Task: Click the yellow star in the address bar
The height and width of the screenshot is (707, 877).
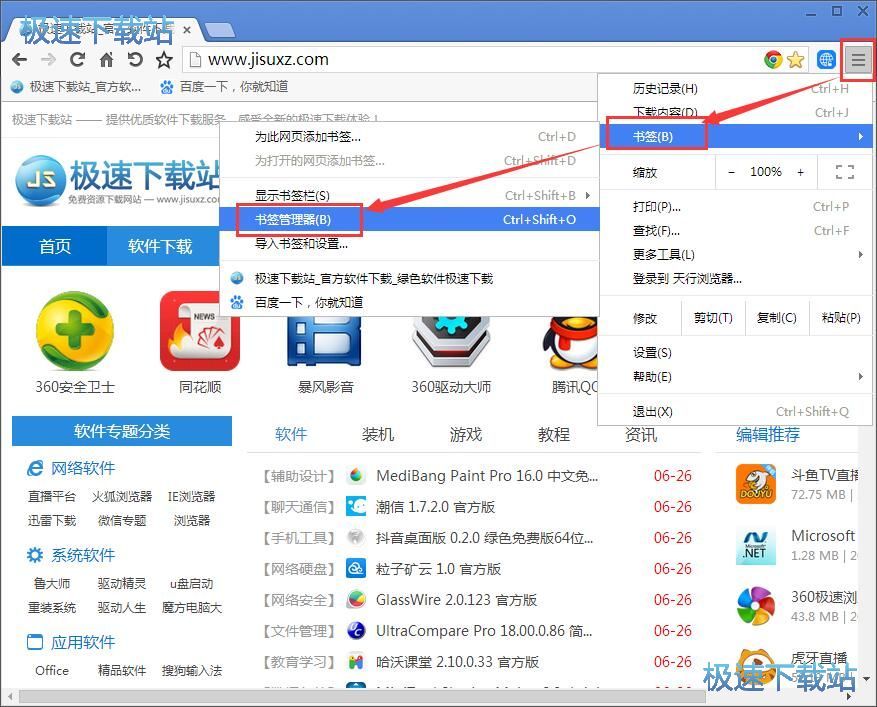Action: (x=795, y=59)
